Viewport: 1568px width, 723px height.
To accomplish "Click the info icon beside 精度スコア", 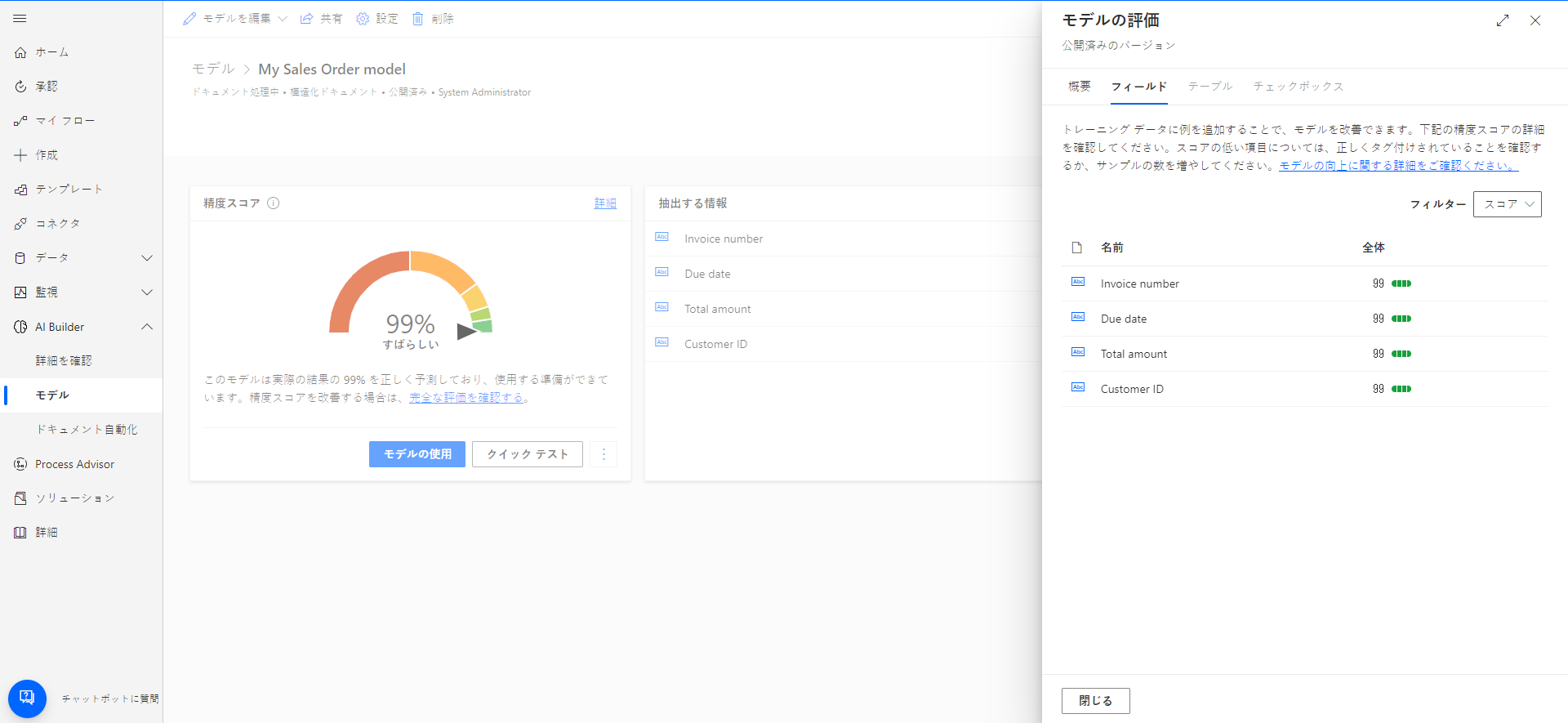I will click(274, 203).
